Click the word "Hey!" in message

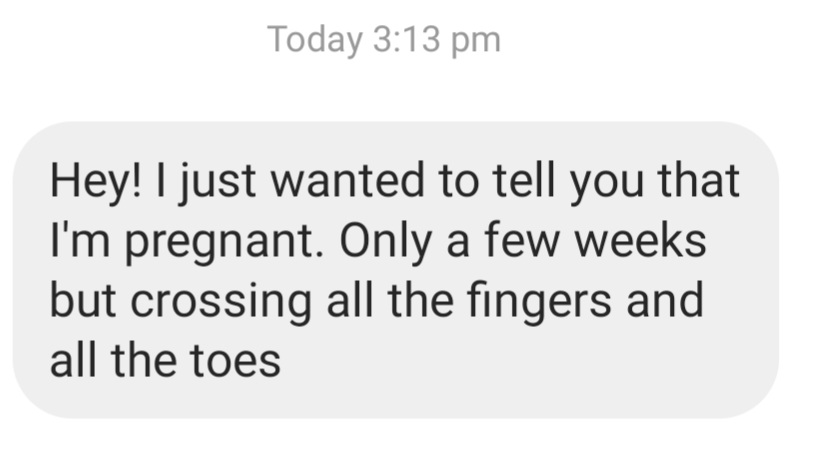[x=95, y=182]
